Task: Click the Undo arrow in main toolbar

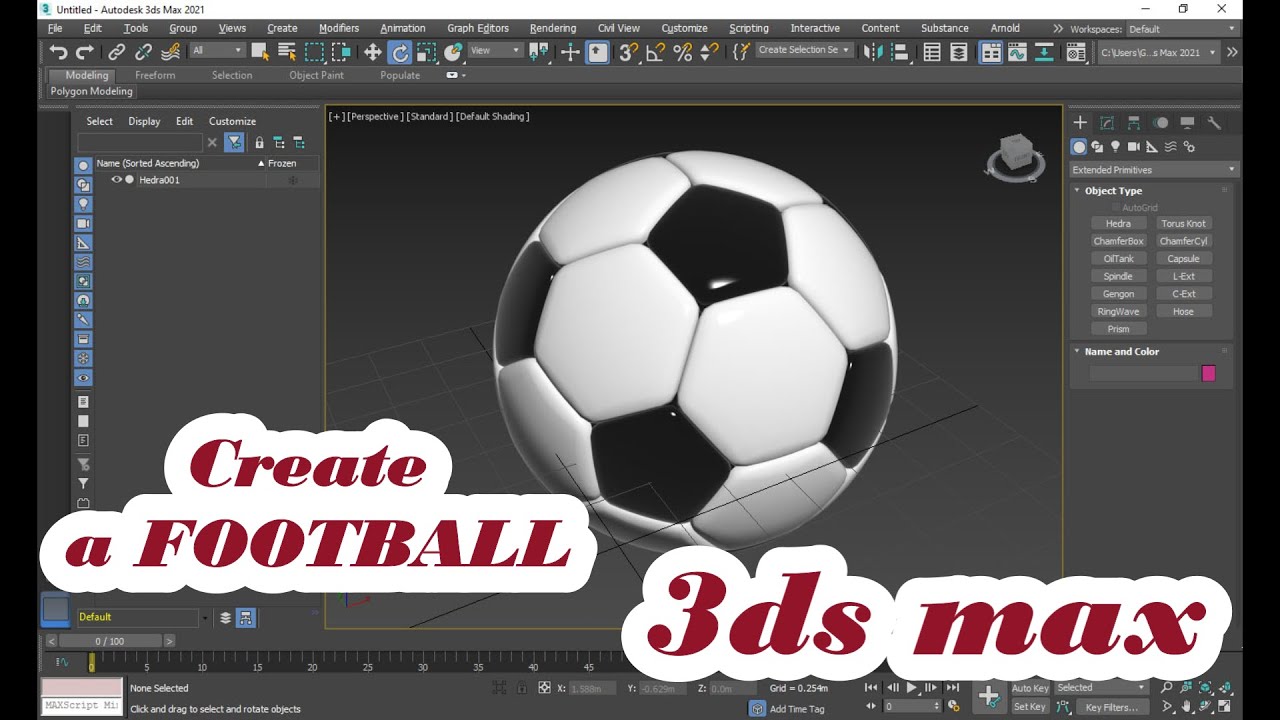Action: point(58,52)
